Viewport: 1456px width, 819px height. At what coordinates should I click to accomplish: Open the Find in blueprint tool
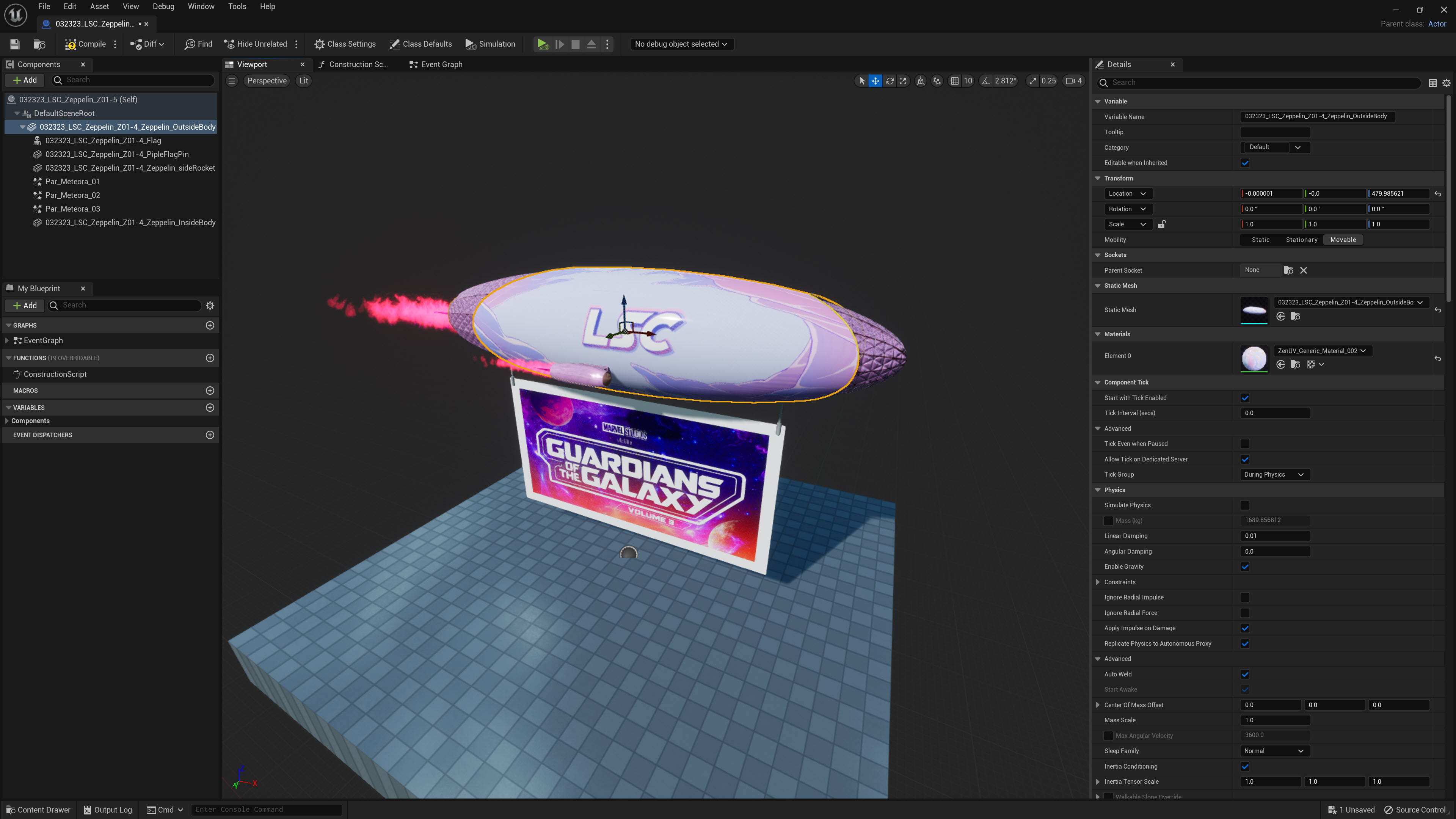pos(198,44)
